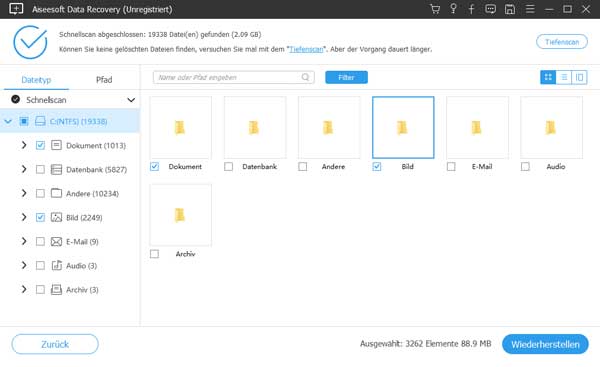Click the Bild picture icon in tree
600x367 pixels.
(56, 217)
